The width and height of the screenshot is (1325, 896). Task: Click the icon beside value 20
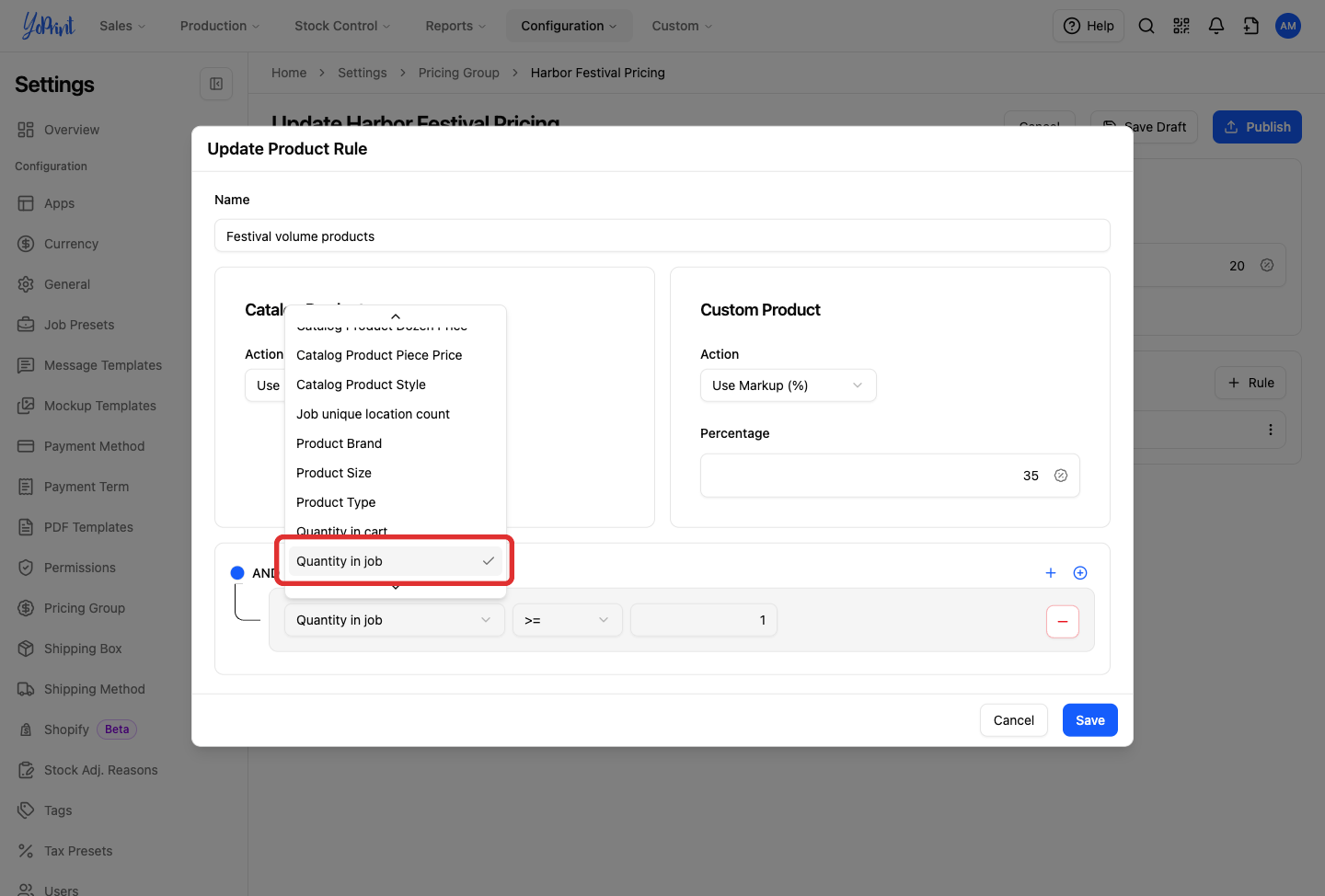click(1267, 265)
